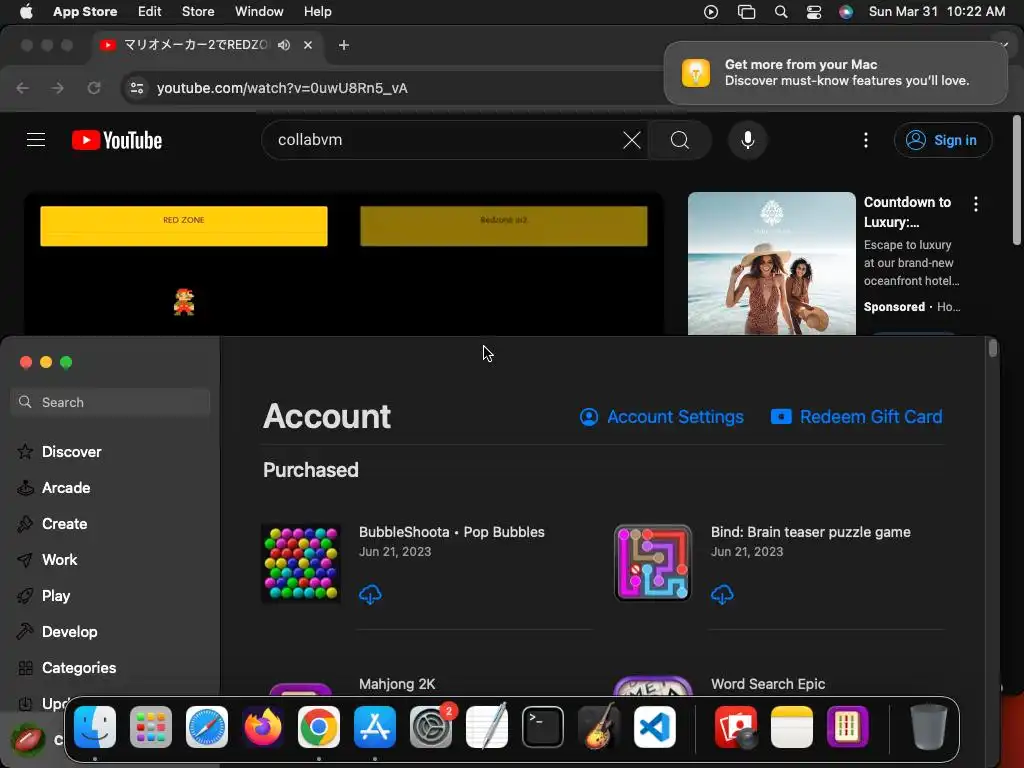This screenshot has height=768, width=1024.
Task: Start YouTube voice search with microphone
Action: point(748,140)
